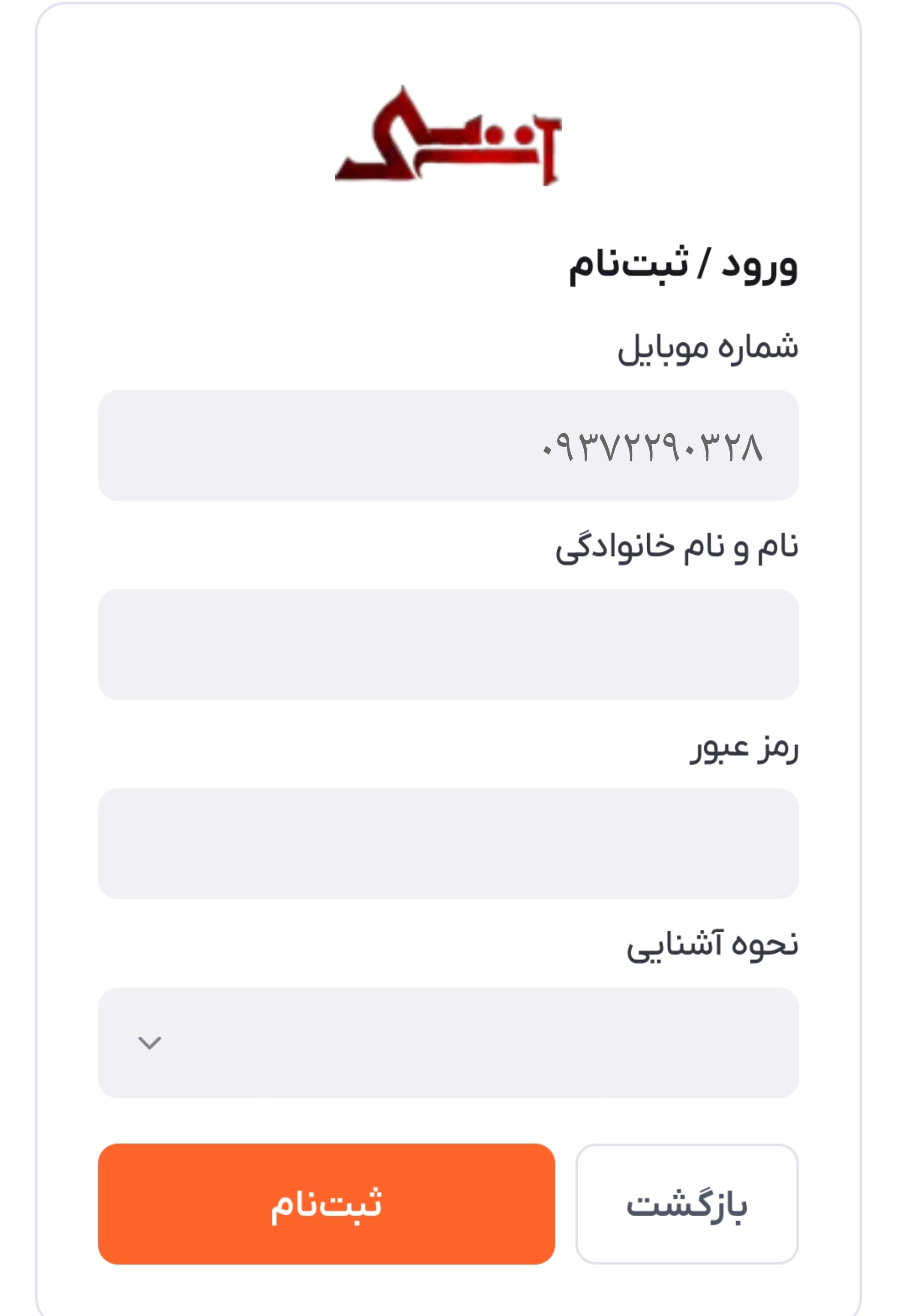The height and width of the screenshot is (1316, 897).
Task: Open the نحوه آشنایی dropdown list
Action: pos(448,1043)
